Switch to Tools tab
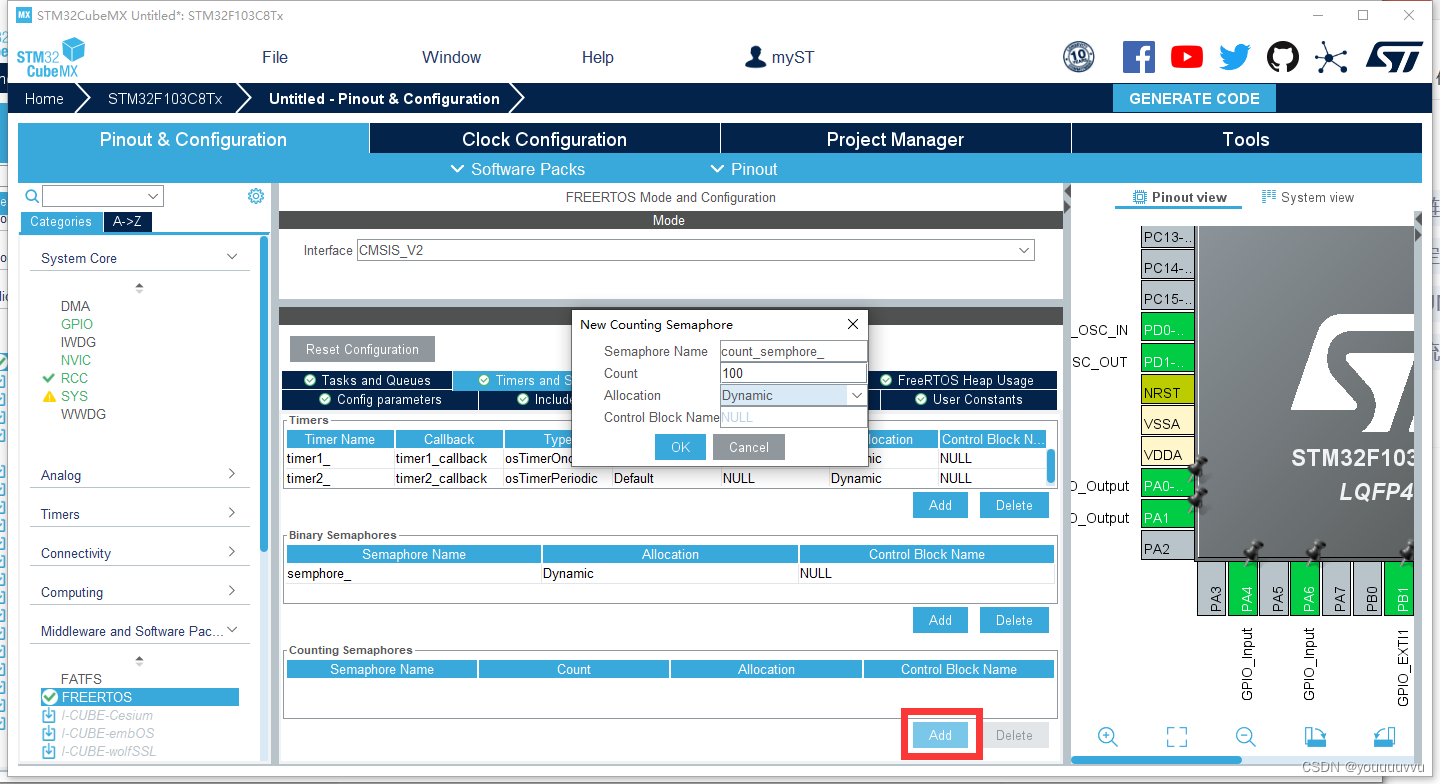Screen dimensions: 1440x784 point(1246,139)
